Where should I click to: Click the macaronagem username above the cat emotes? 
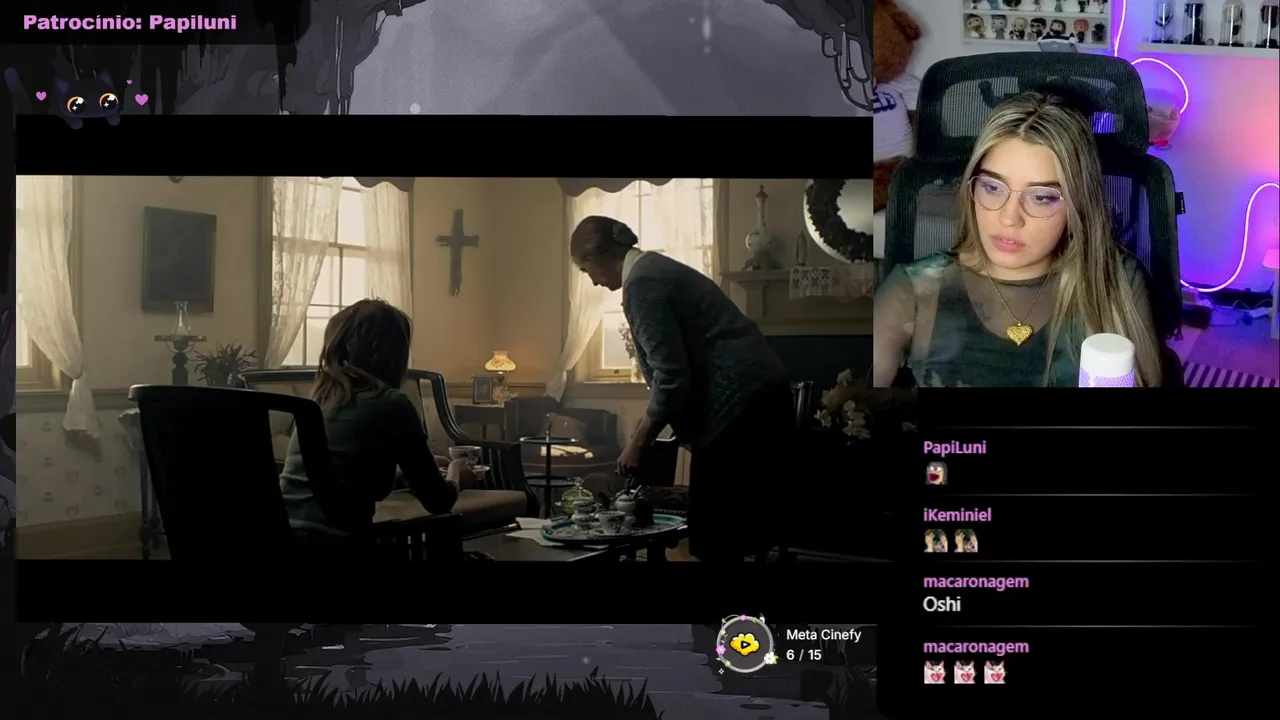[x=975, y=647]
